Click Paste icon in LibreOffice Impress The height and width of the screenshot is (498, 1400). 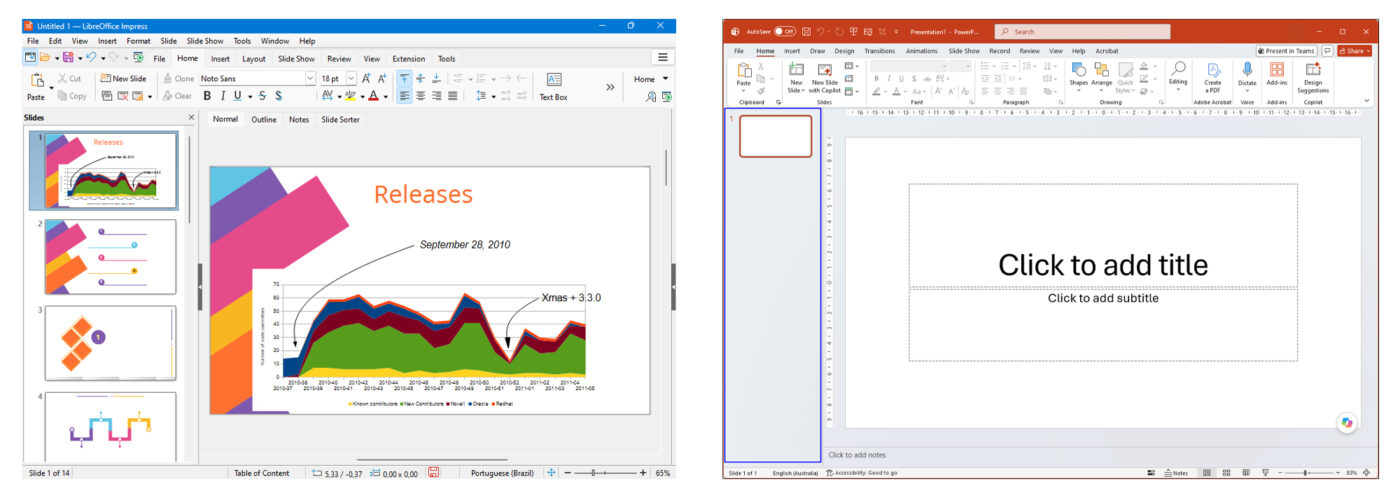pyautogui.click(x=36, y=80)
